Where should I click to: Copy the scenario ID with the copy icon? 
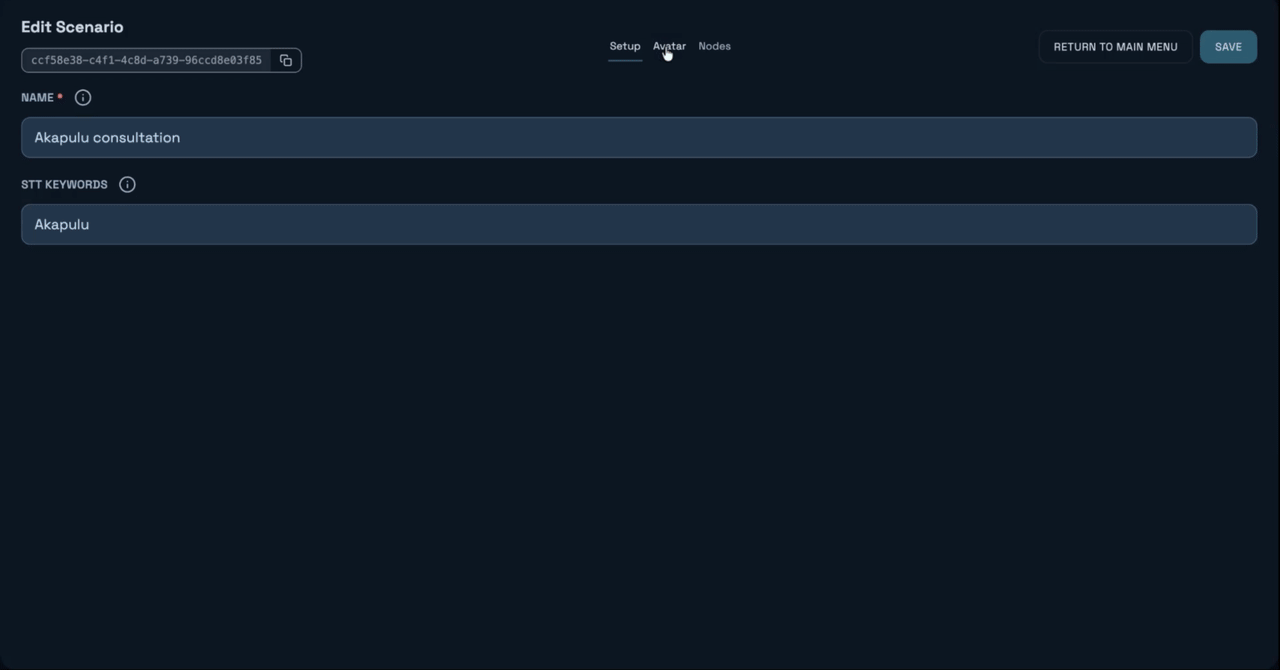(x=286, y=61)
